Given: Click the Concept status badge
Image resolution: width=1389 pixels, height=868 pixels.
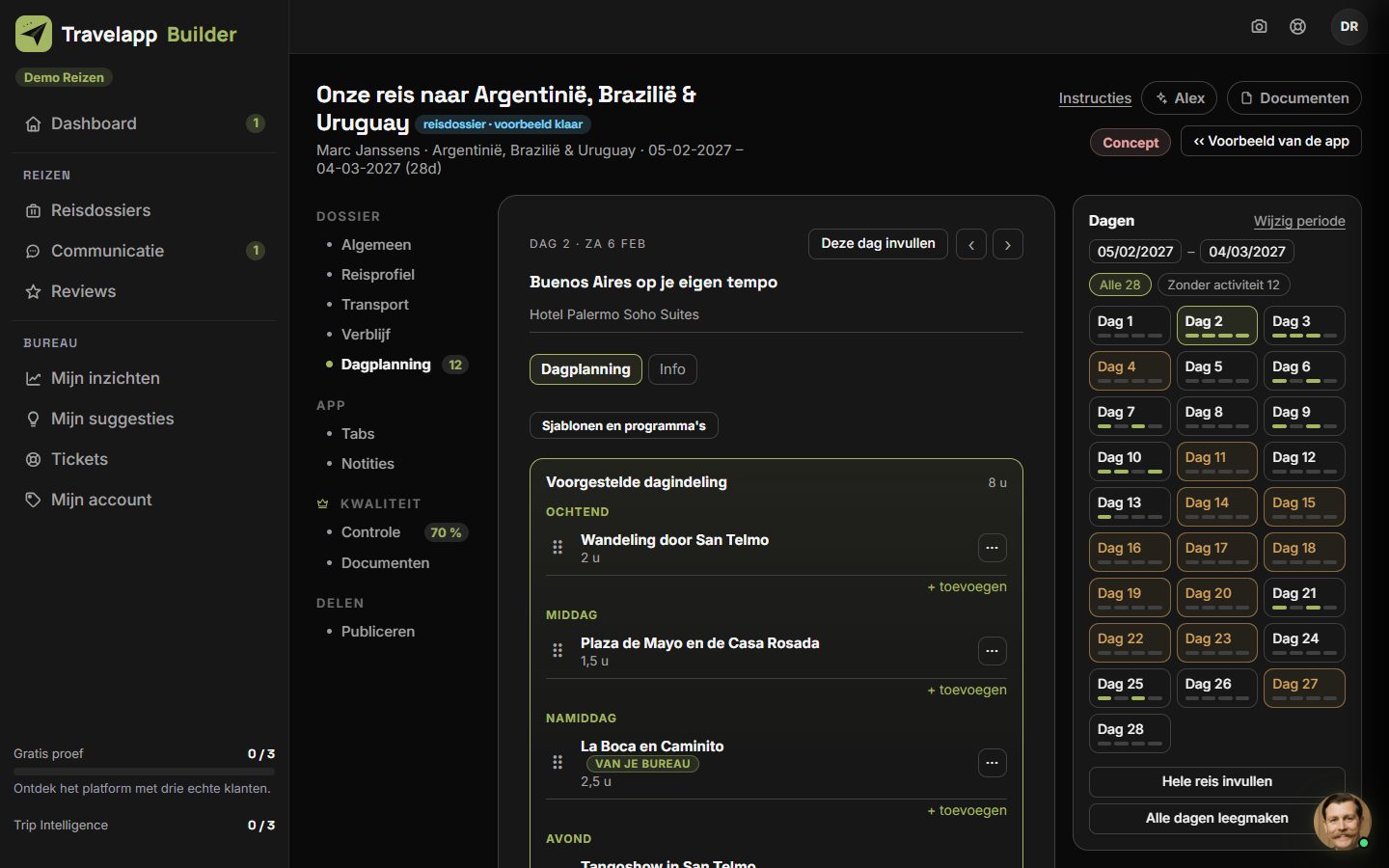Looking at the screenshot, I should pos(1130,143).
